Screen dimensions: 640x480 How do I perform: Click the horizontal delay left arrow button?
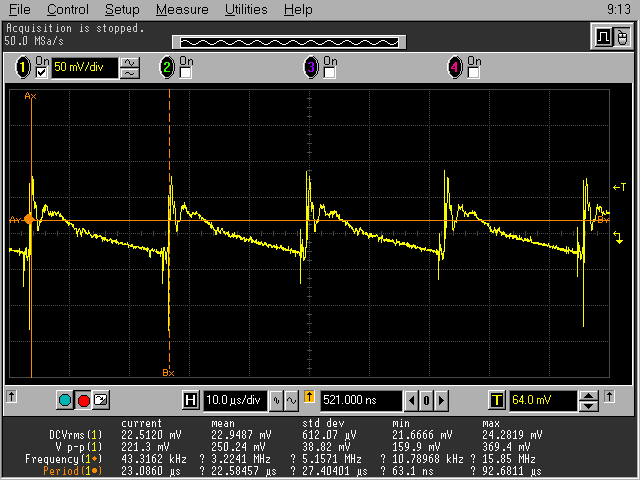coord(411,401)
